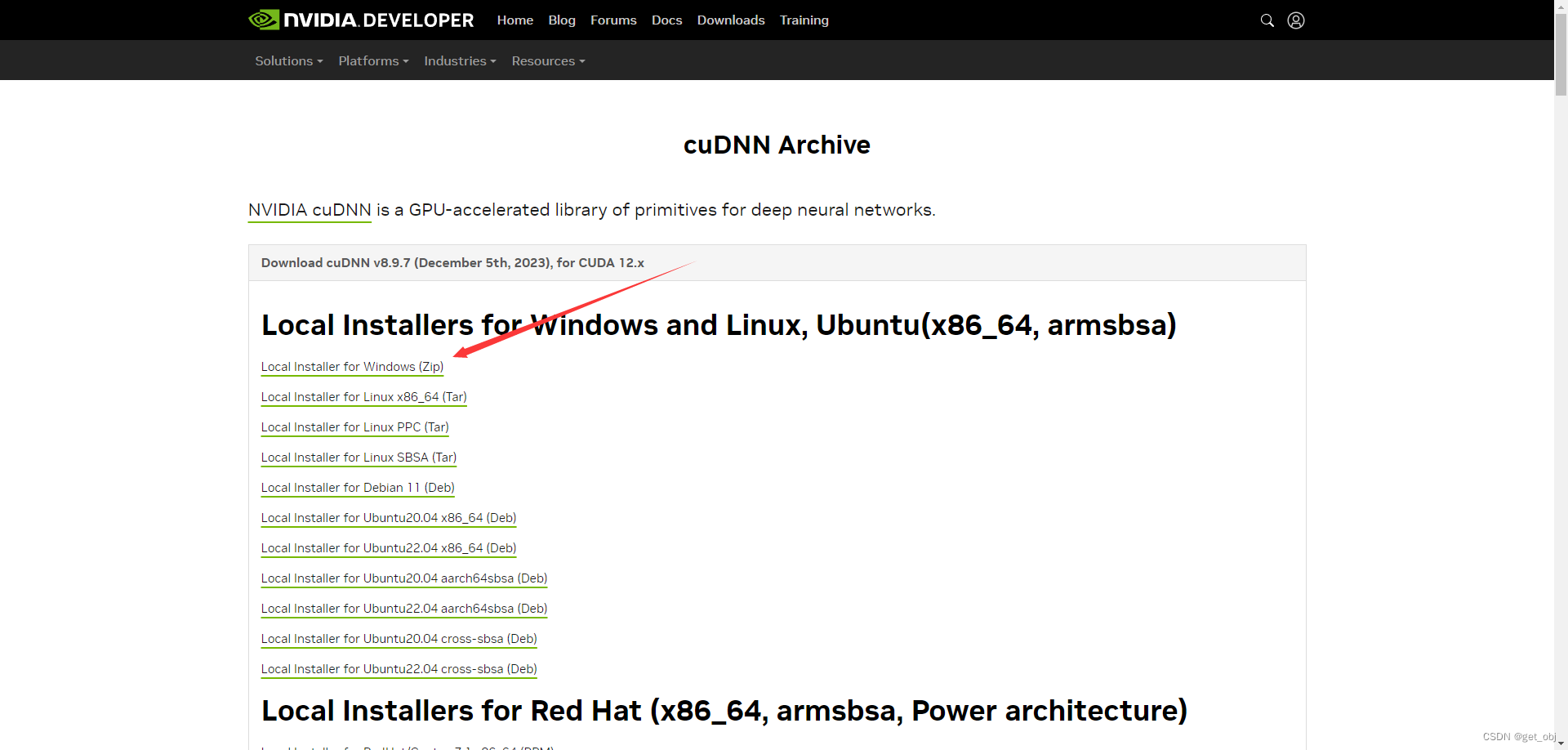Download Ubuntu22.04 aarch64sbsa (Deb) installer
The height and width of the screenshot is (750, 1568).
point(404,609)
